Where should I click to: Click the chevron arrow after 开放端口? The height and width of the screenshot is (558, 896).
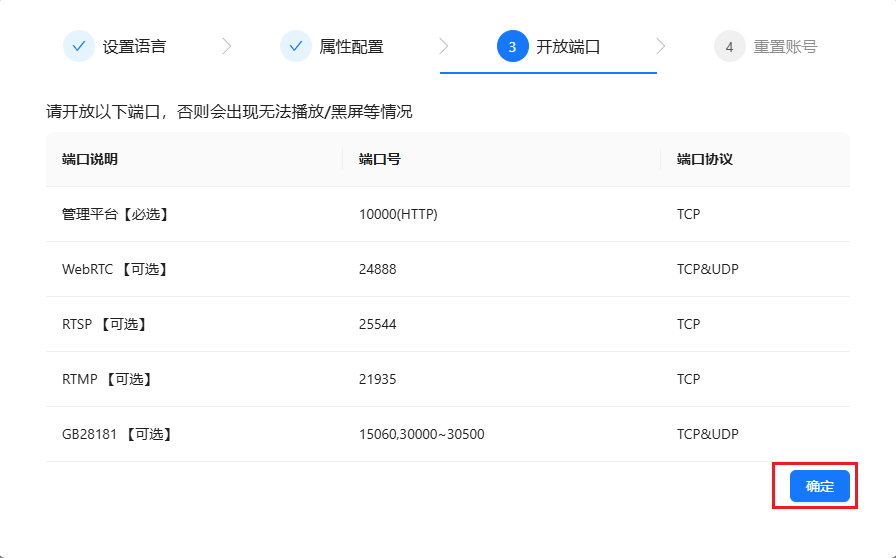click(660, 46)
